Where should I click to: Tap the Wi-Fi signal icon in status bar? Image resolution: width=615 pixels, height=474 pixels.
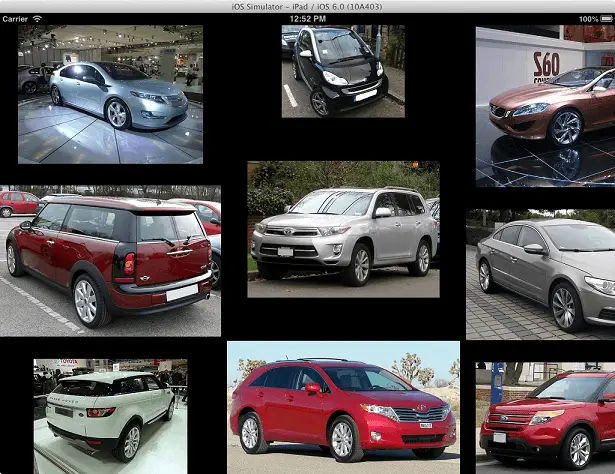pyautogui.click(x=38, y=19)
